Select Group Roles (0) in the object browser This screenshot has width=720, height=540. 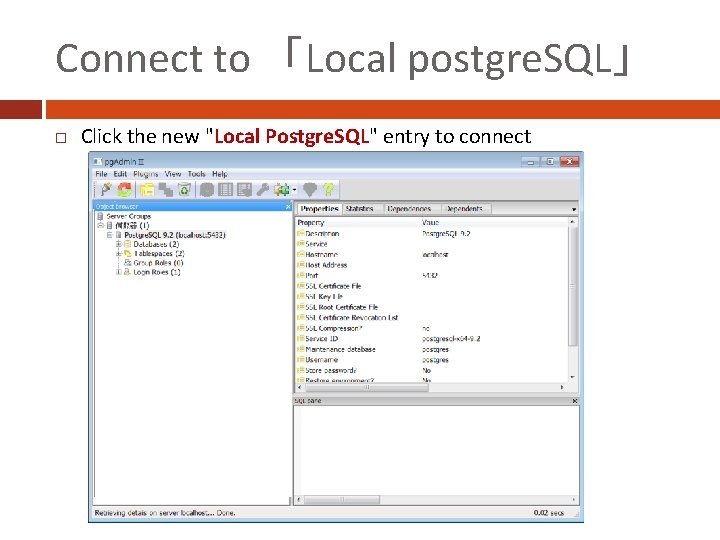tap(158, 263)
